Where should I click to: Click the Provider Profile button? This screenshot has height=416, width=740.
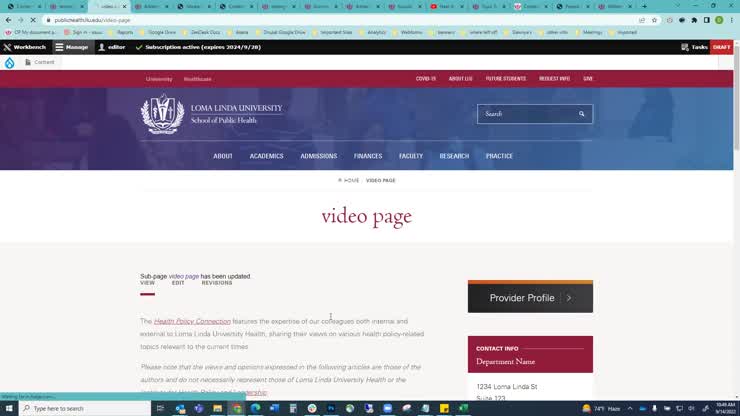(530, 298)
